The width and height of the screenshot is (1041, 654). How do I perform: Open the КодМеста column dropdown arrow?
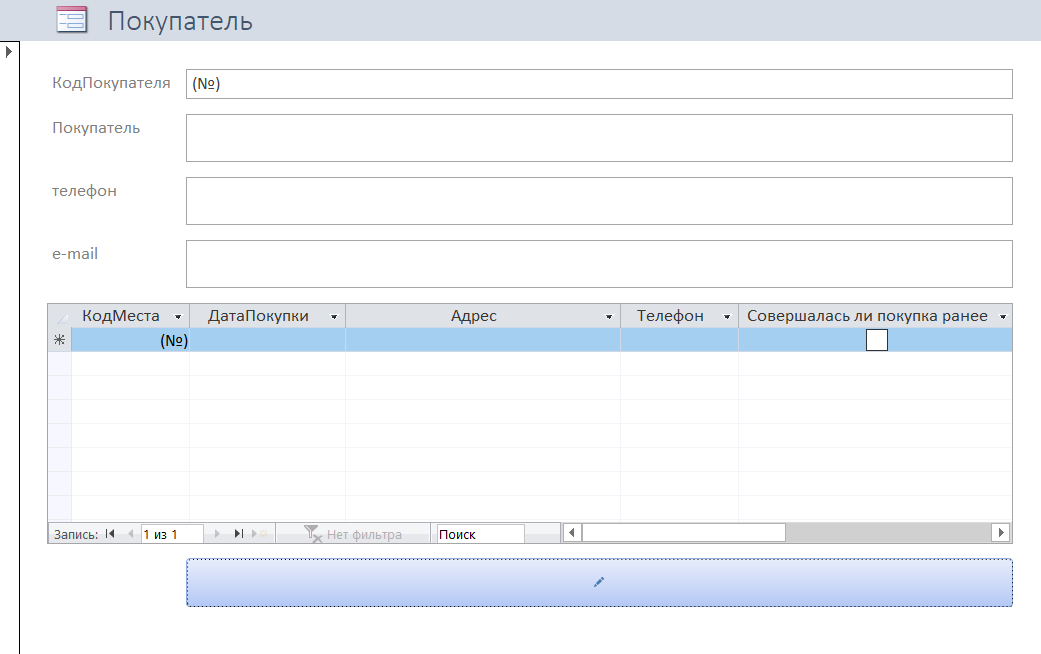(178, 316)
